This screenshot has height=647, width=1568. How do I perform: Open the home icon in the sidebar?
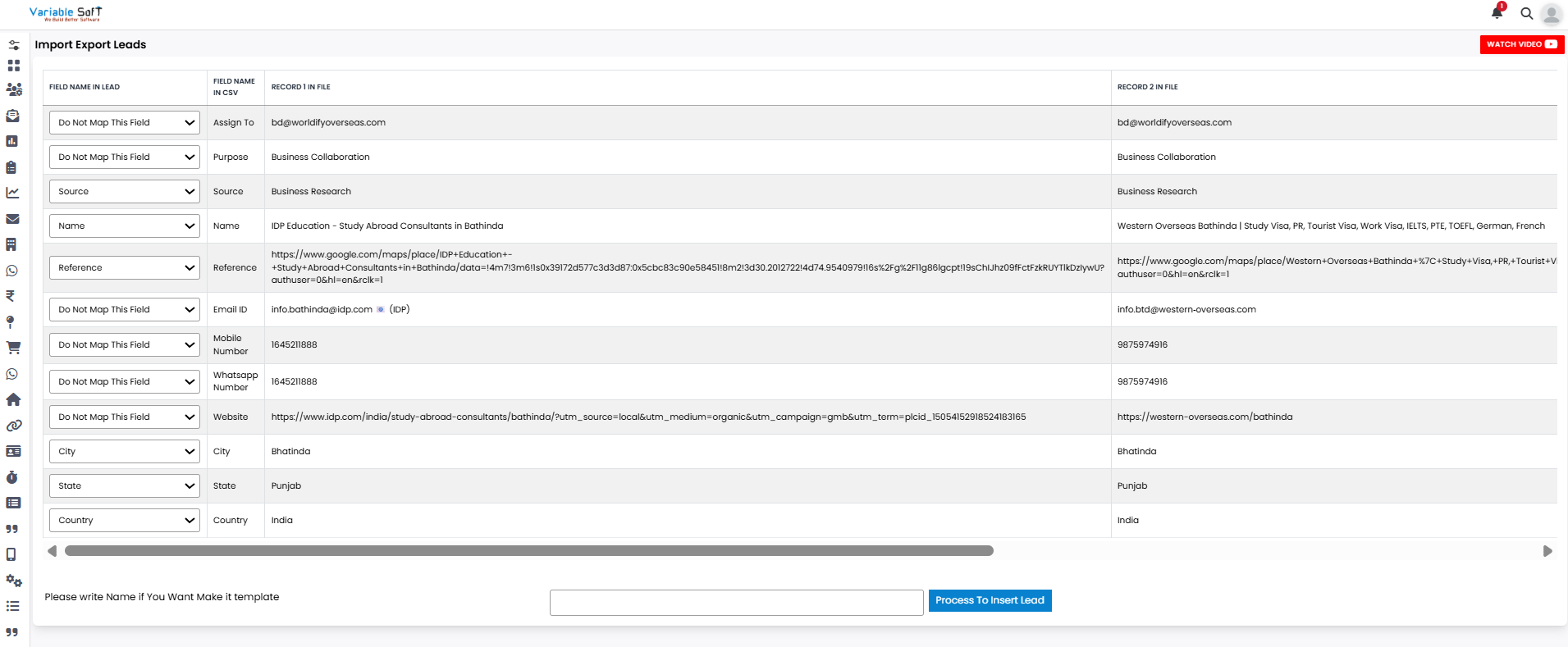(x=13, y=399)
